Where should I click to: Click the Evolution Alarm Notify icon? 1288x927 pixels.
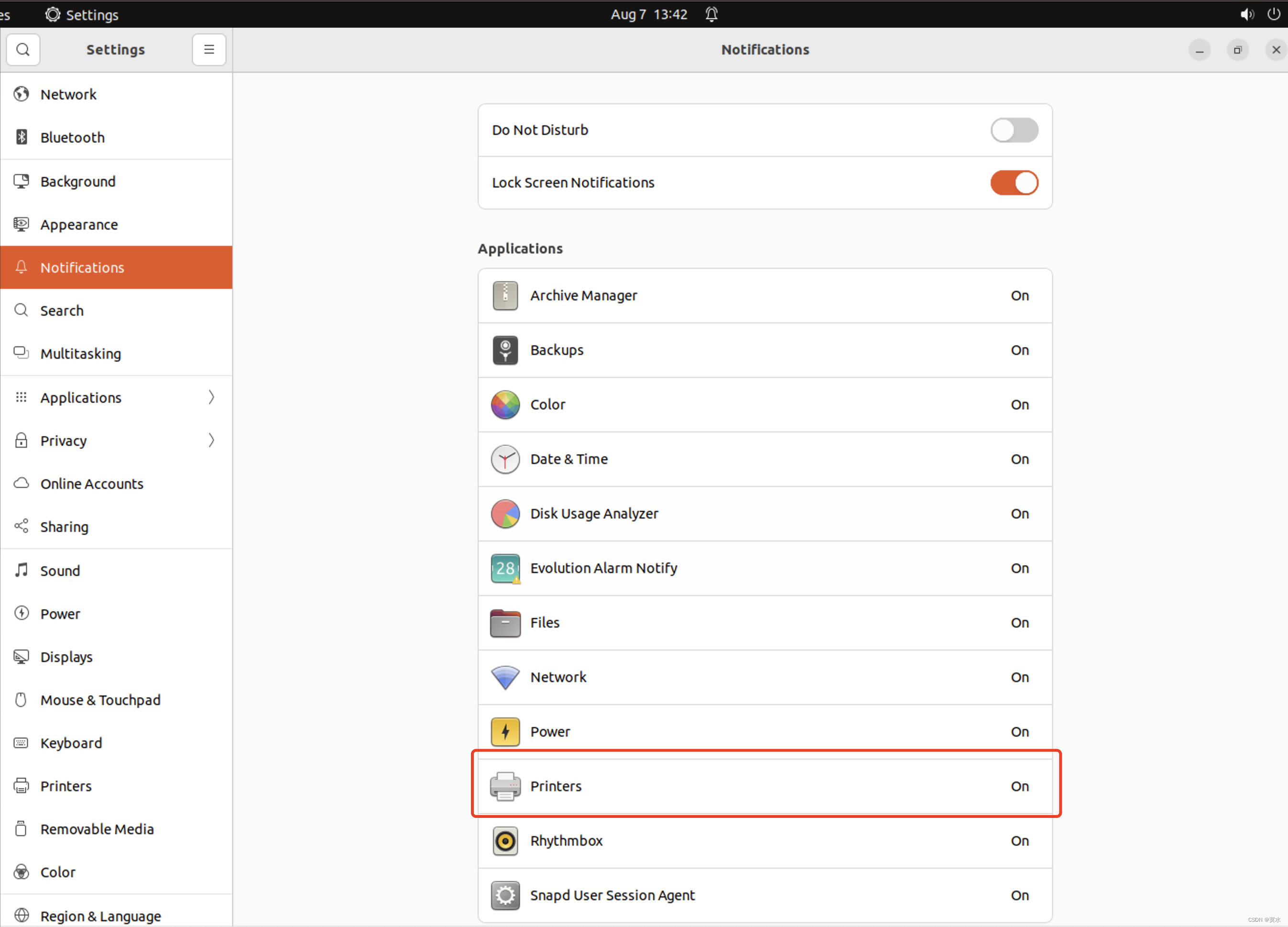pos(504,568)
